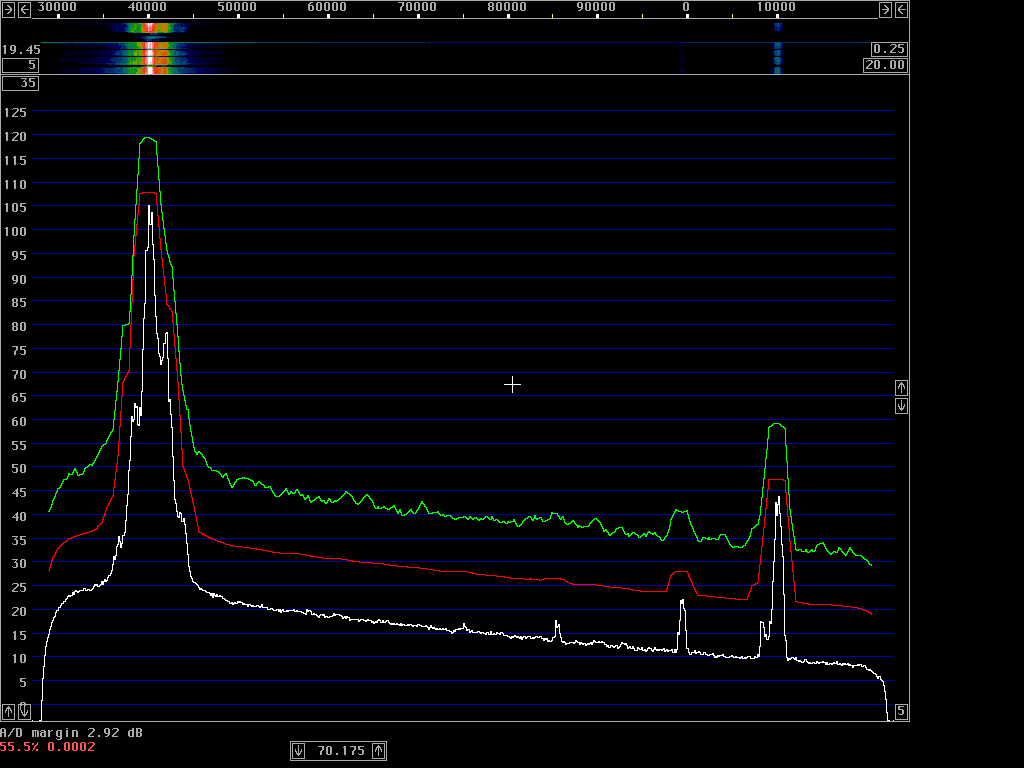Image resolution: width=1024 pixels, height=768 pixels.
Task: Click the down arrow at bottom-left of the spectrum
Action: click(24, 711)
